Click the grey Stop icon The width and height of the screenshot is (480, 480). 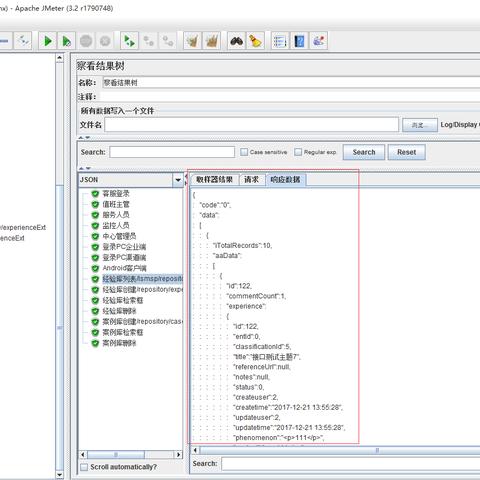click(86, 41)
